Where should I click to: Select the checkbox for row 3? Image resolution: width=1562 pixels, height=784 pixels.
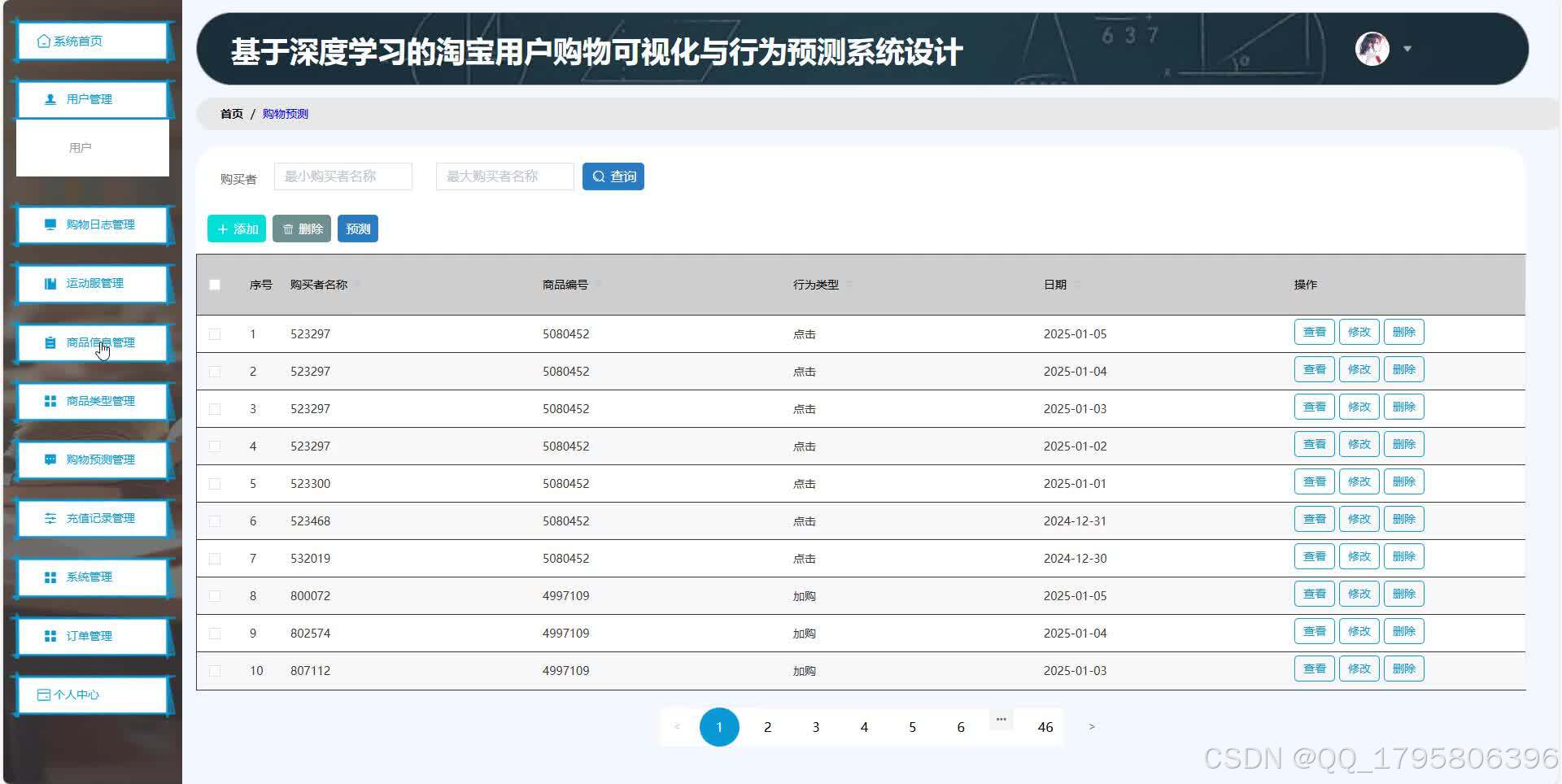point(215,409)
